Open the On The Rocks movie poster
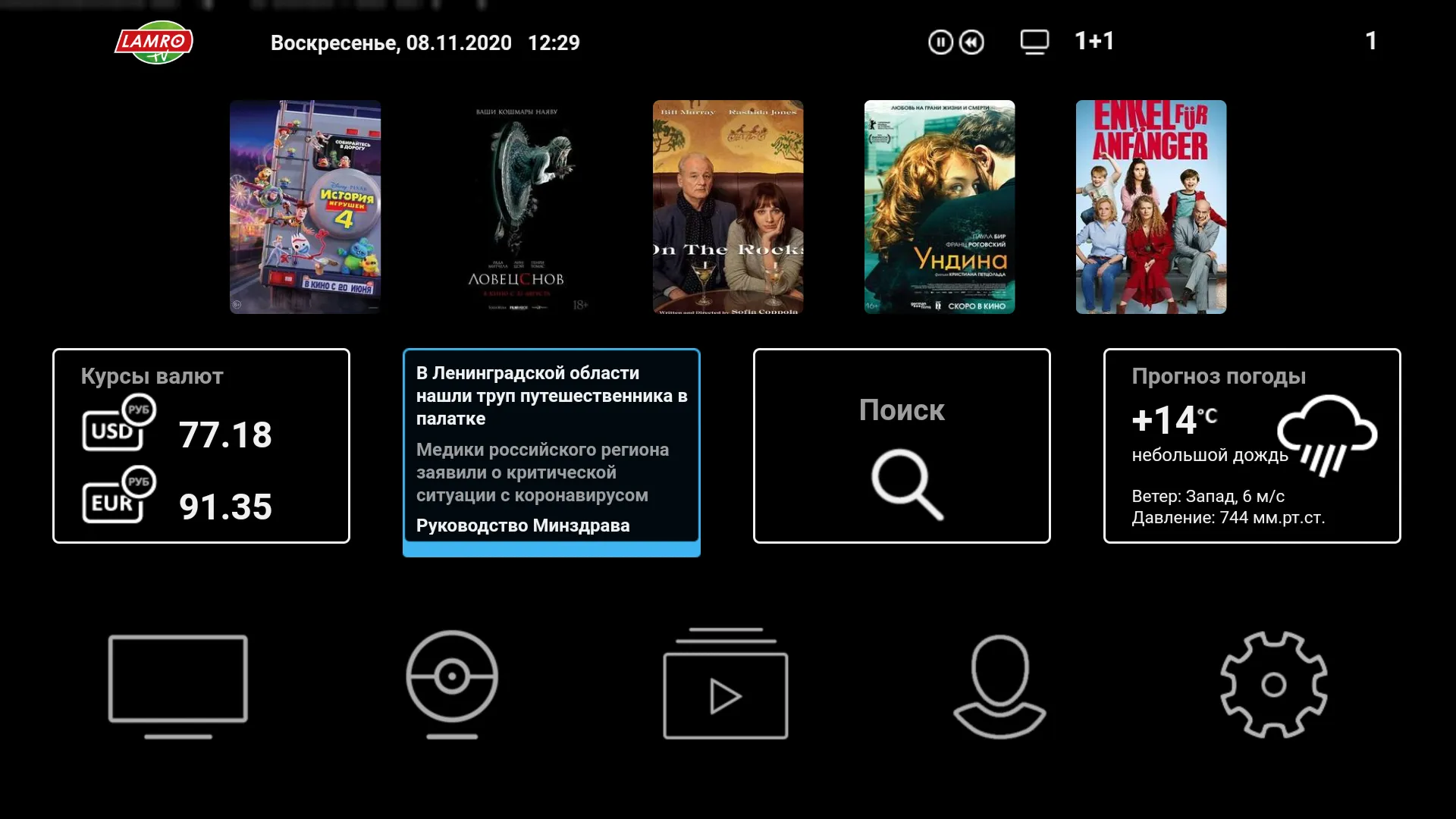This screenshot has height=819, width=1456. pos(728,207)
